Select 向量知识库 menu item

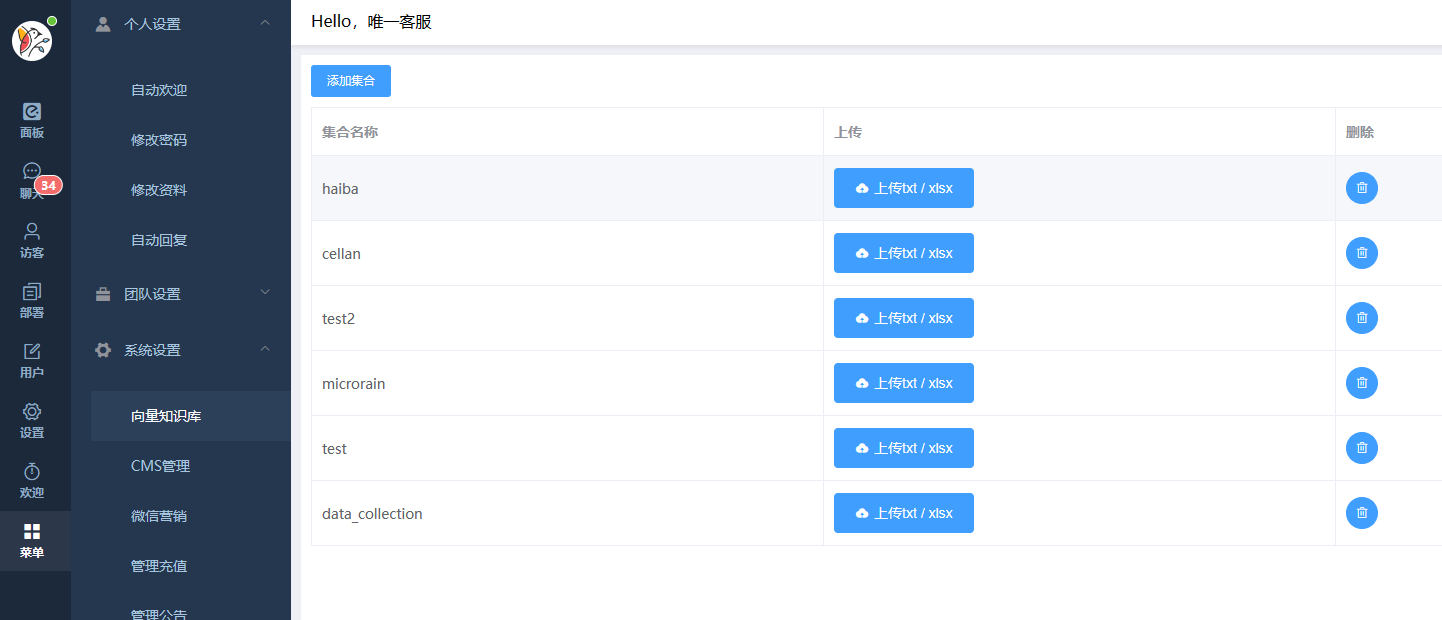pos(166,416)
